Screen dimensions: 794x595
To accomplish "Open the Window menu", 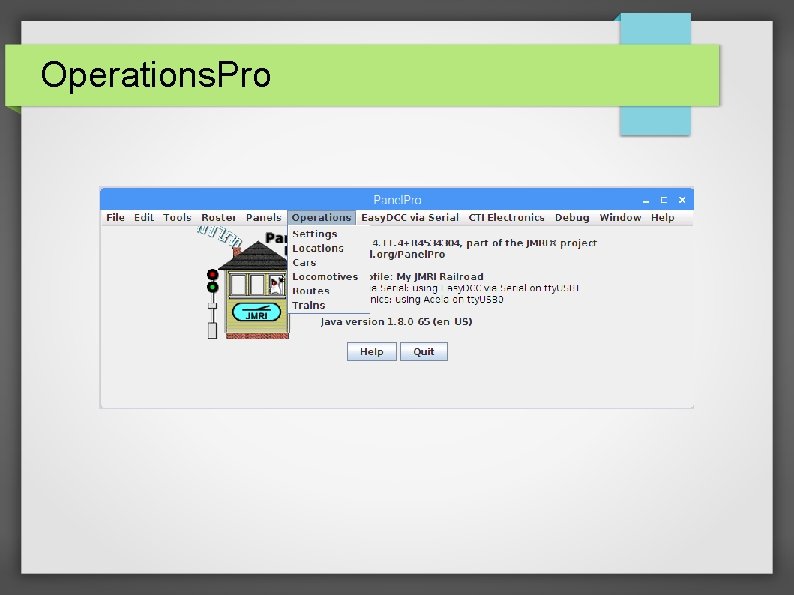I will (x=620, y=218).
